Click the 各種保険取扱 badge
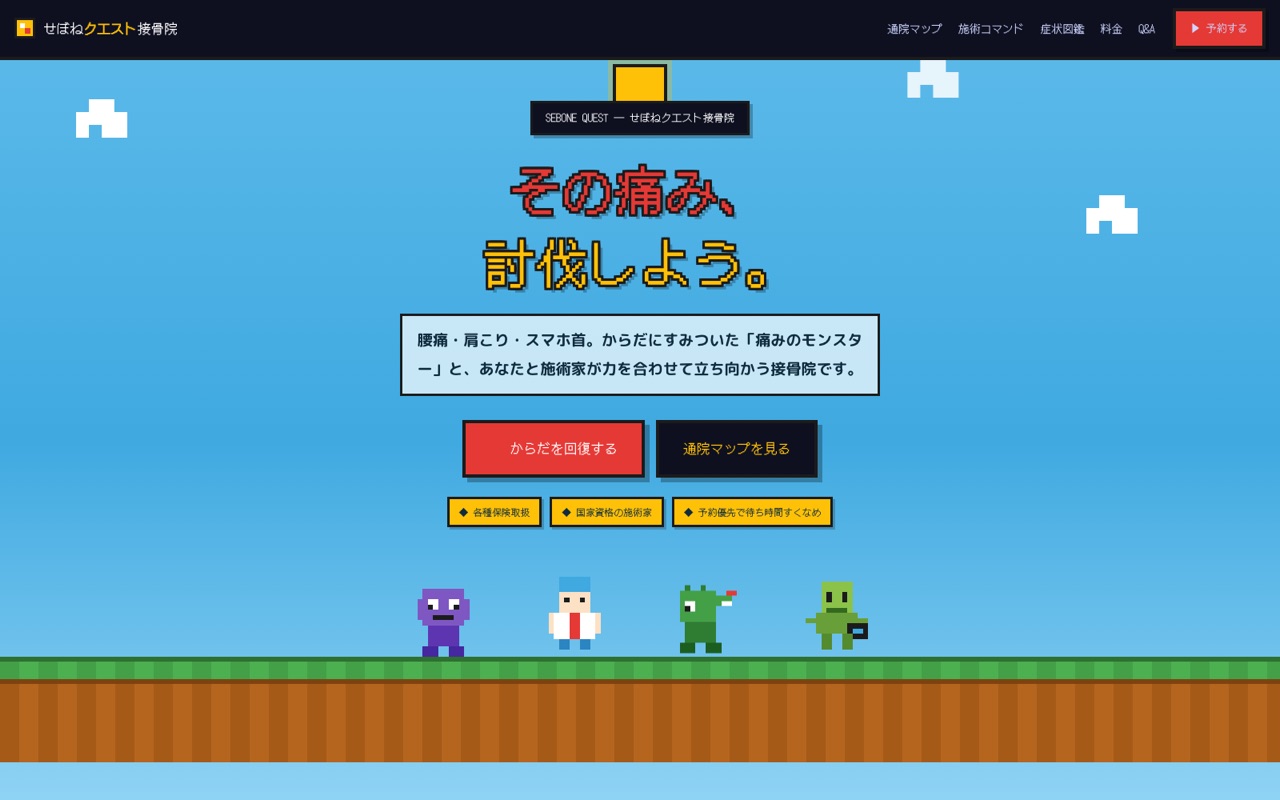 pos(494,512)
